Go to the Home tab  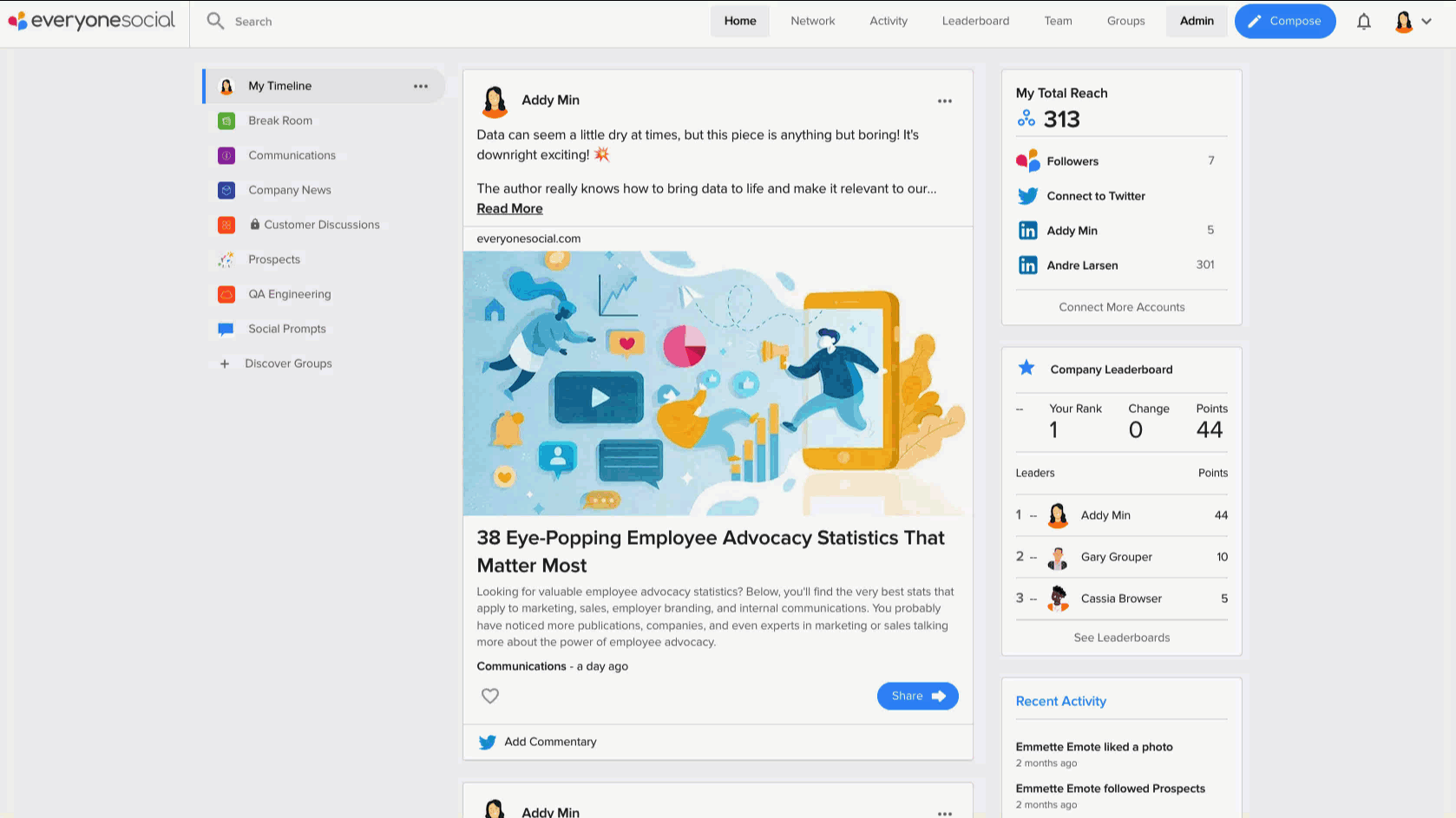pyautogui.click(x=740, y=21)
